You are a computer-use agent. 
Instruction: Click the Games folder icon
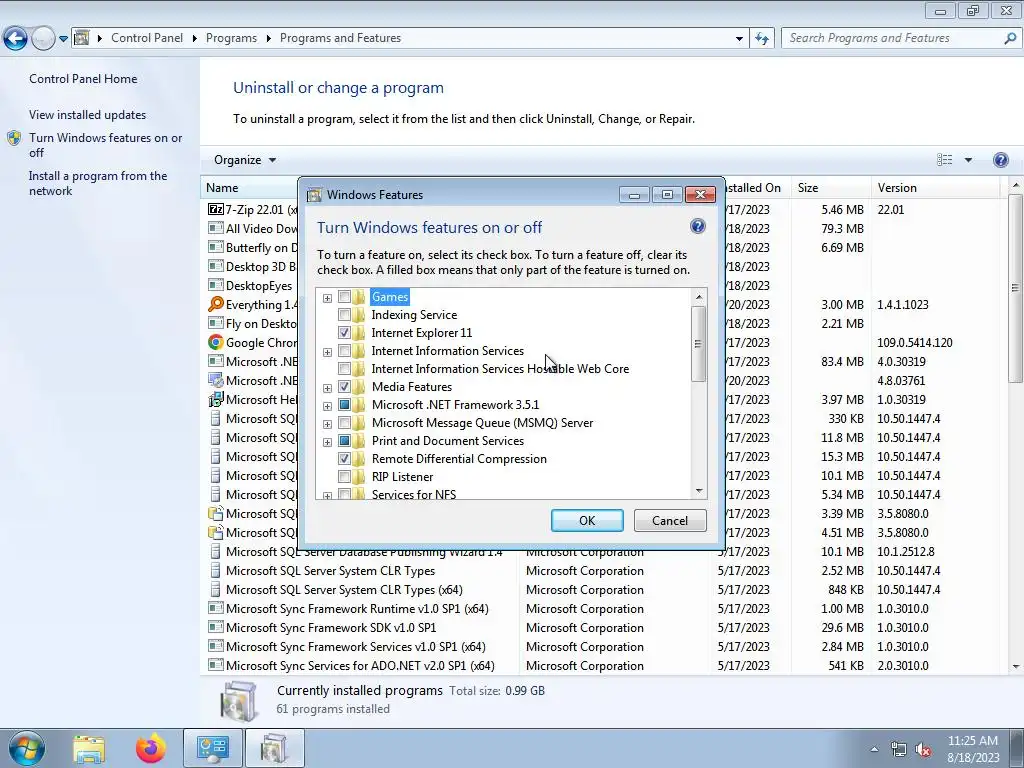coord(359,297)
